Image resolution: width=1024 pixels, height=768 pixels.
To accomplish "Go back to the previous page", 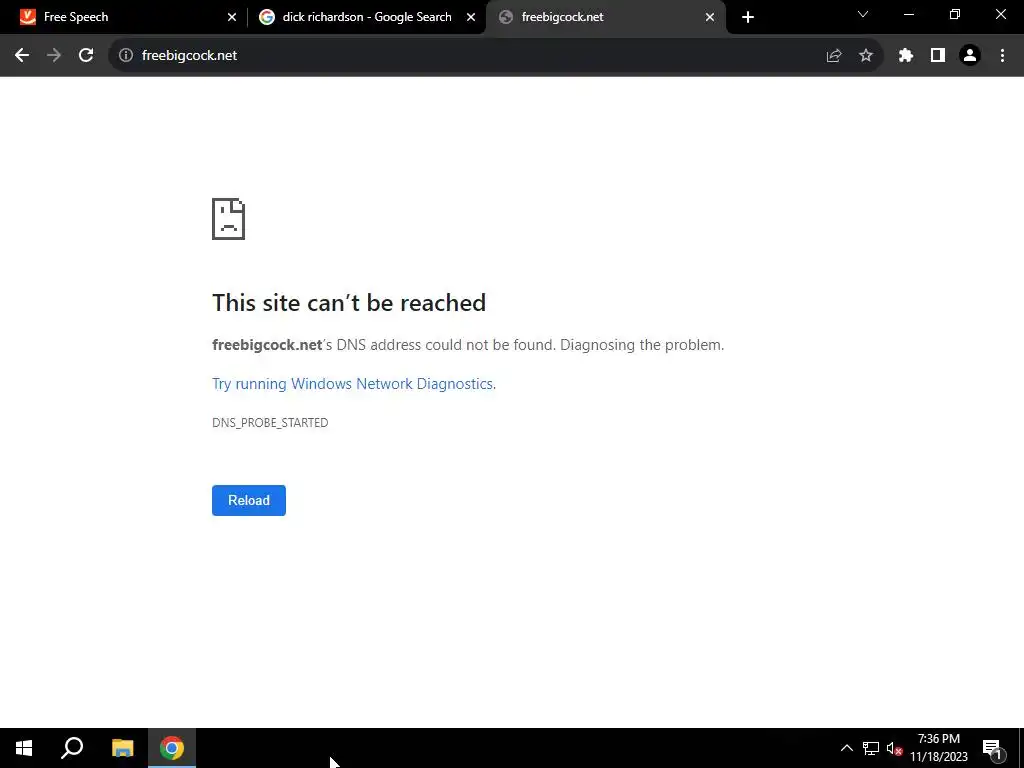I will pyautogui.click(x=22, y=56).
